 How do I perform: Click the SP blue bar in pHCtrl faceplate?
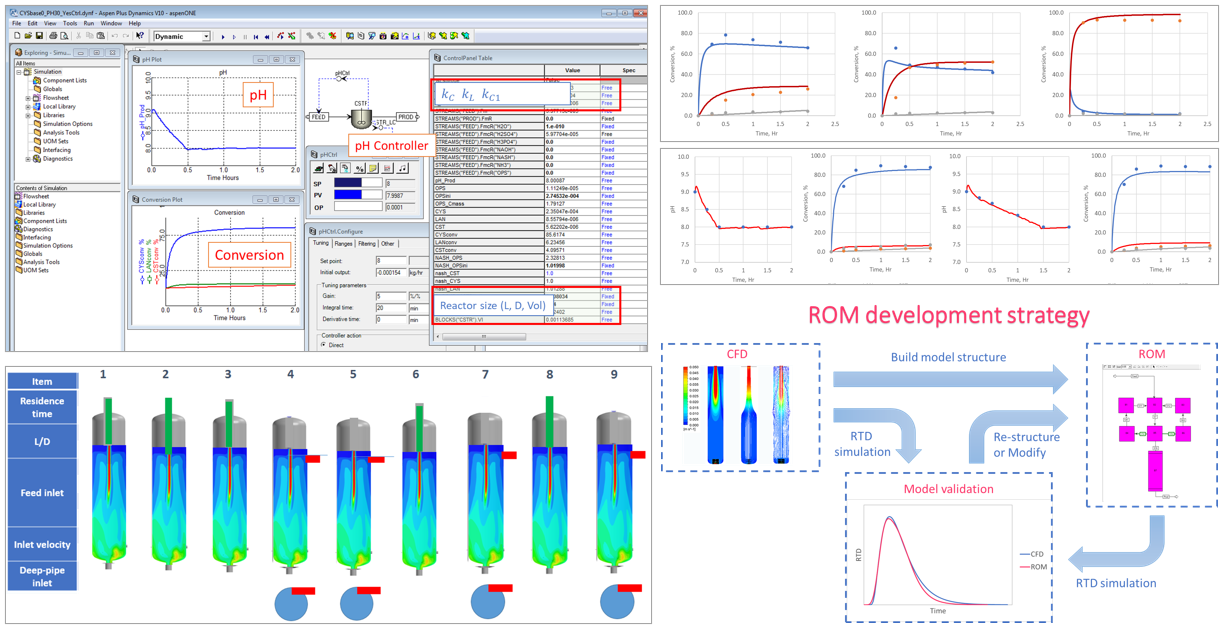coord(347,183)
